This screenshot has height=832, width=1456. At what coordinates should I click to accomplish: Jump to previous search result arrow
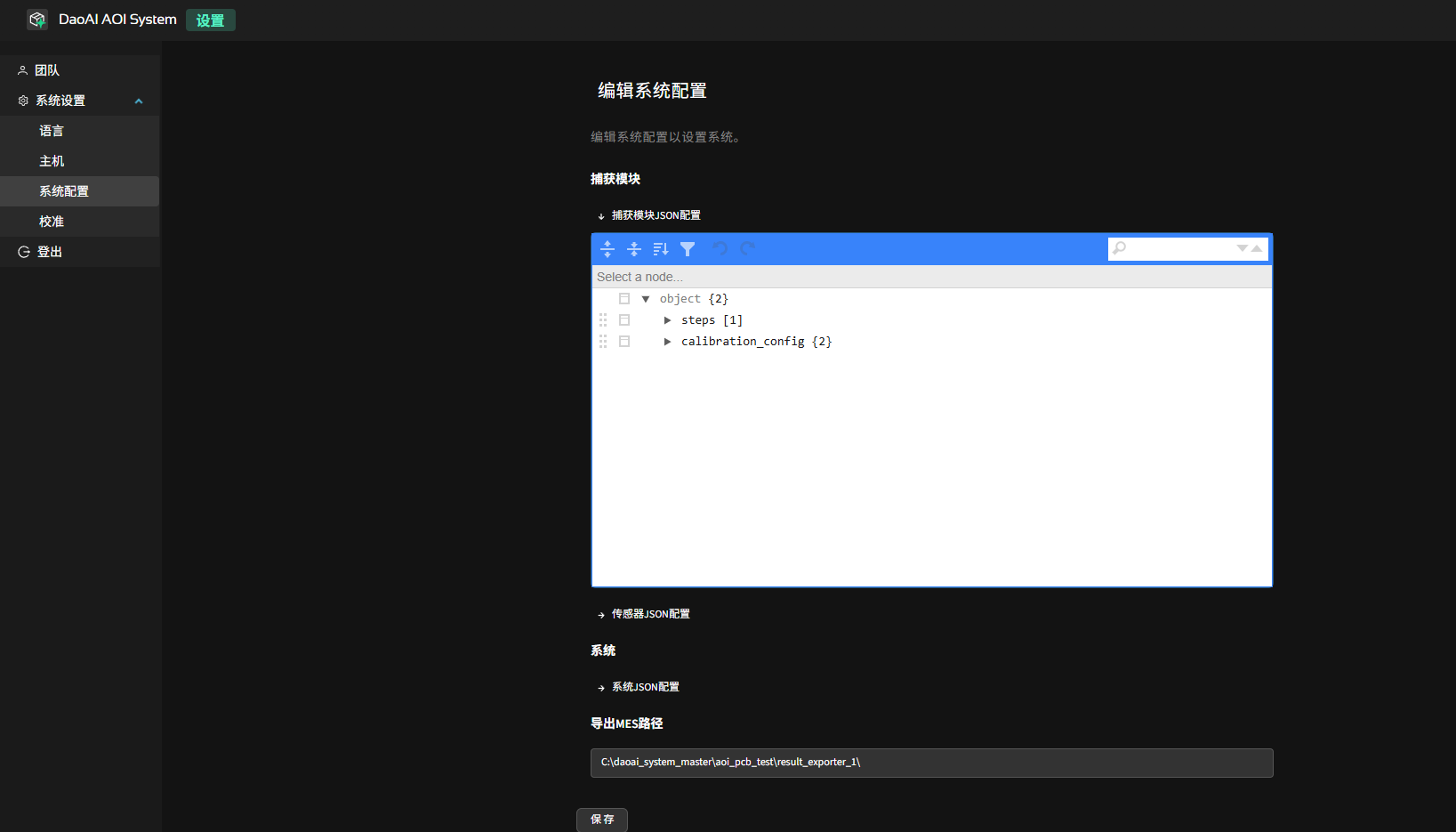pyautogui.click(x=1257, y=248)
